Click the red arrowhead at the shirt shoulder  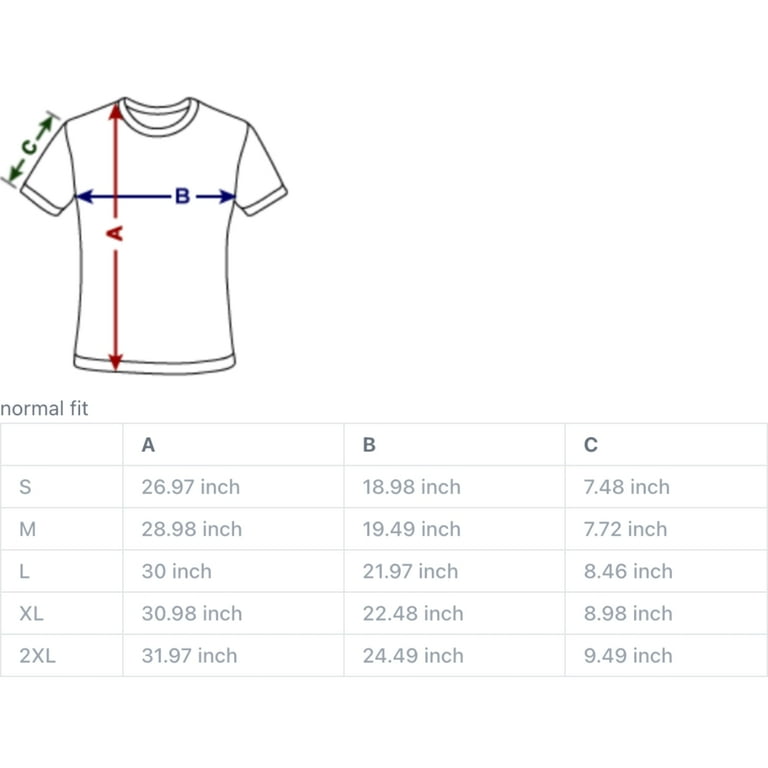click(x=116, y=112)
